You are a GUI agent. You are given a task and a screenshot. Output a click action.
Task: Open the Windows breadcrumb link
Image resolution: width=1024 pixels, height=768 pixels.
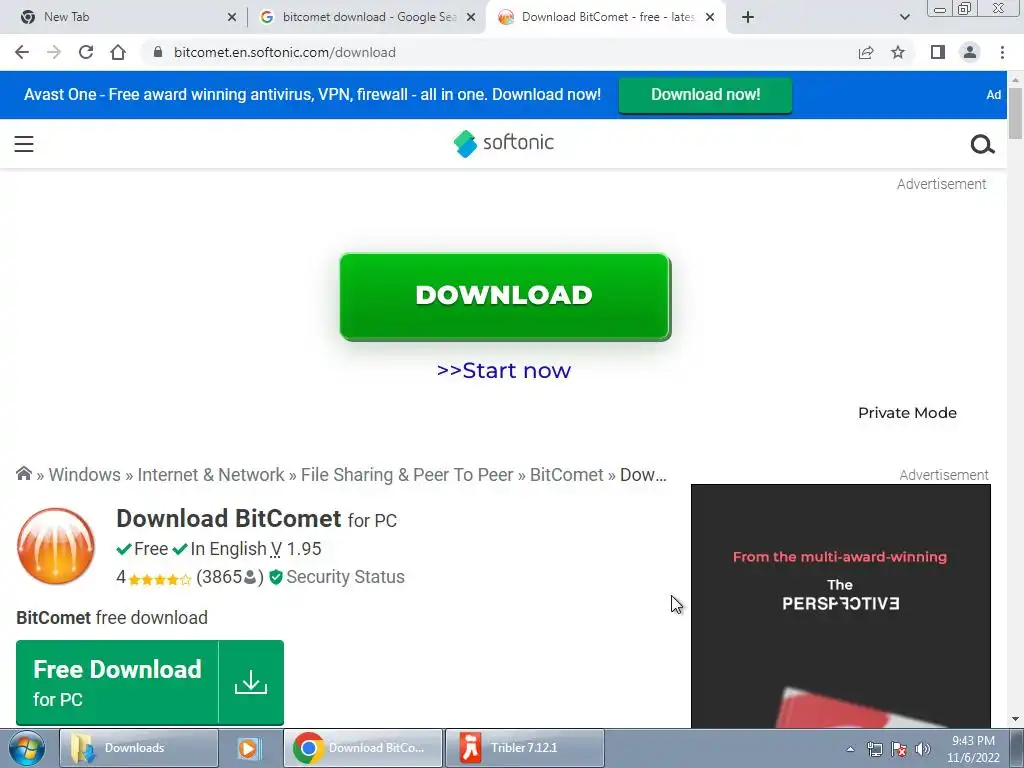coord(84,475)
